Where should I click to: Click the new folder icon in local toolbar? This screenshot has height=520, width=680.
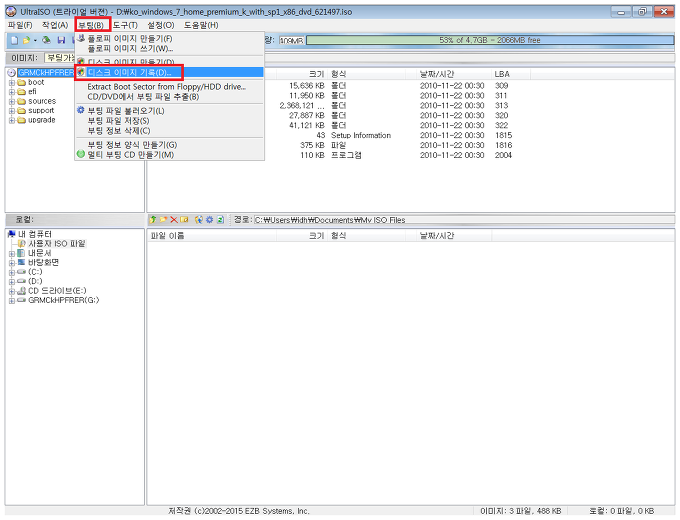coord(163,220)
